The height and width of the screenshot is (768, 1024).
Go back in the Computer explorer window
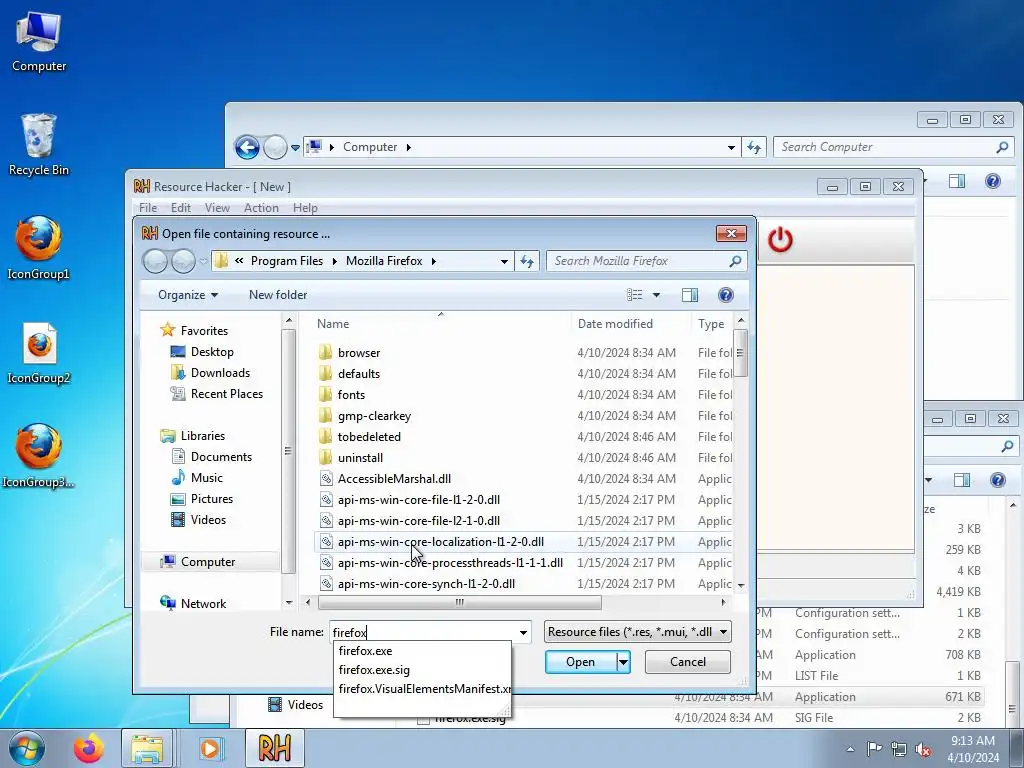point(247,147)
